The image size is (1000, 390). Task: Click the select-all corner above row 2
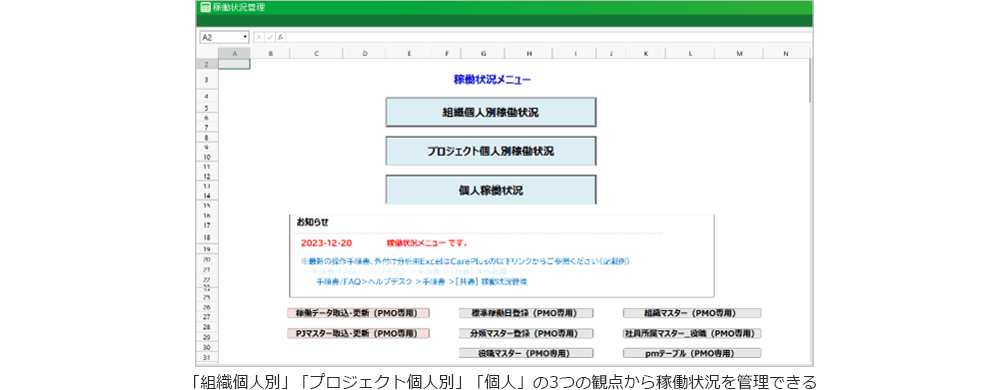(207, 54)
